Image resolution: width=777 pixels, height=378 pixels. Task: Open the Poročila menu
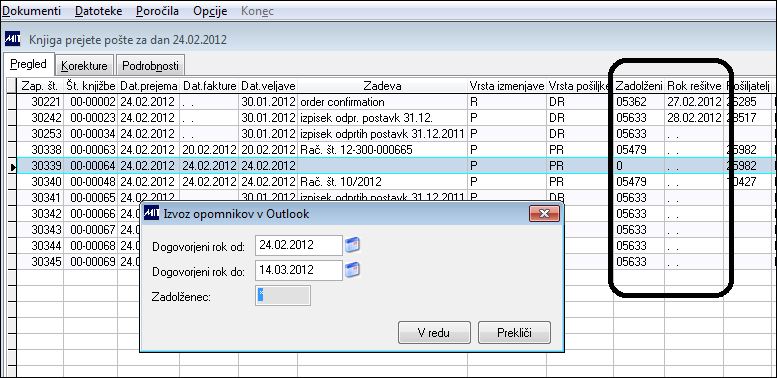coord(158,10)
